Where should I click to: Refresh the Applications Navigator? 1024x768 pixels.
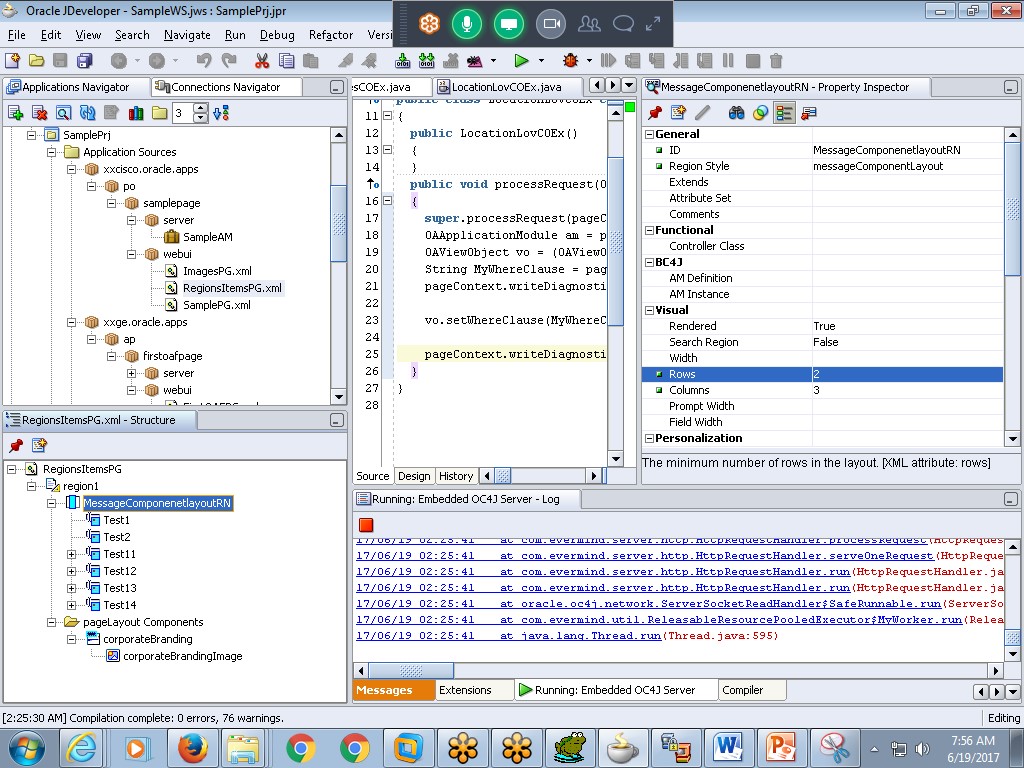coord(88,112)
